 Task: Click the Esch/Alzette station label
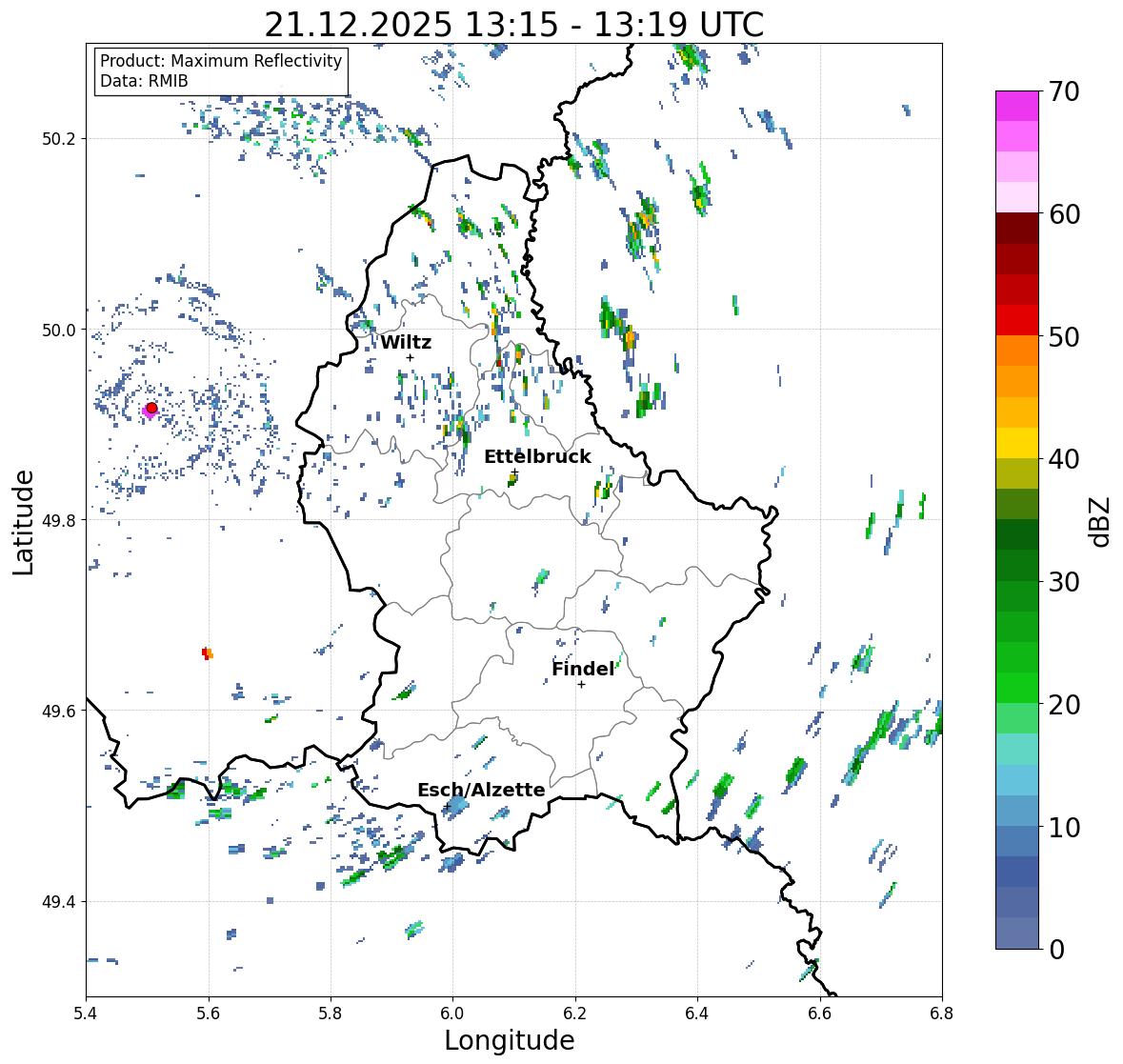coord(481,790)
